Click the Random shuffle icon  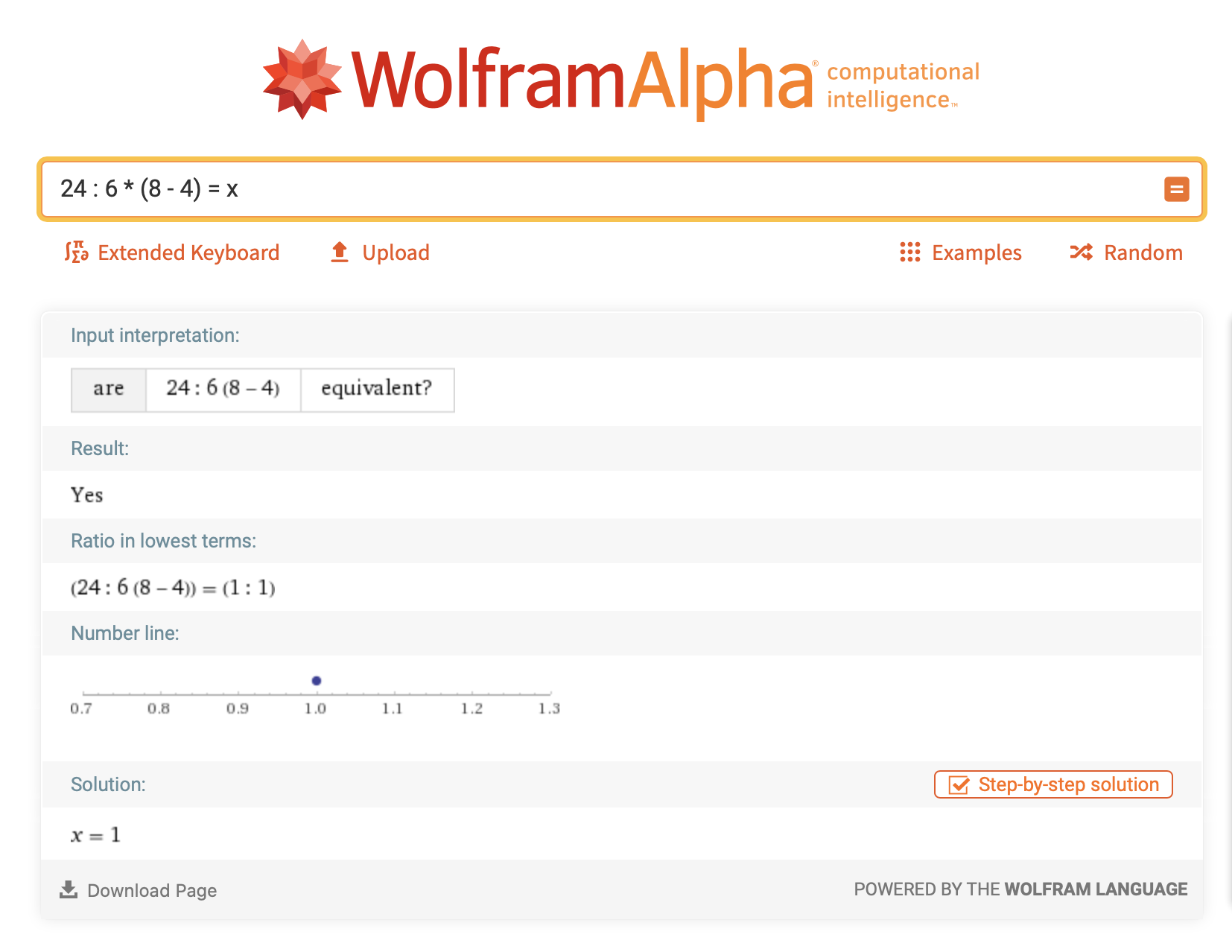tap(1081, 253)
